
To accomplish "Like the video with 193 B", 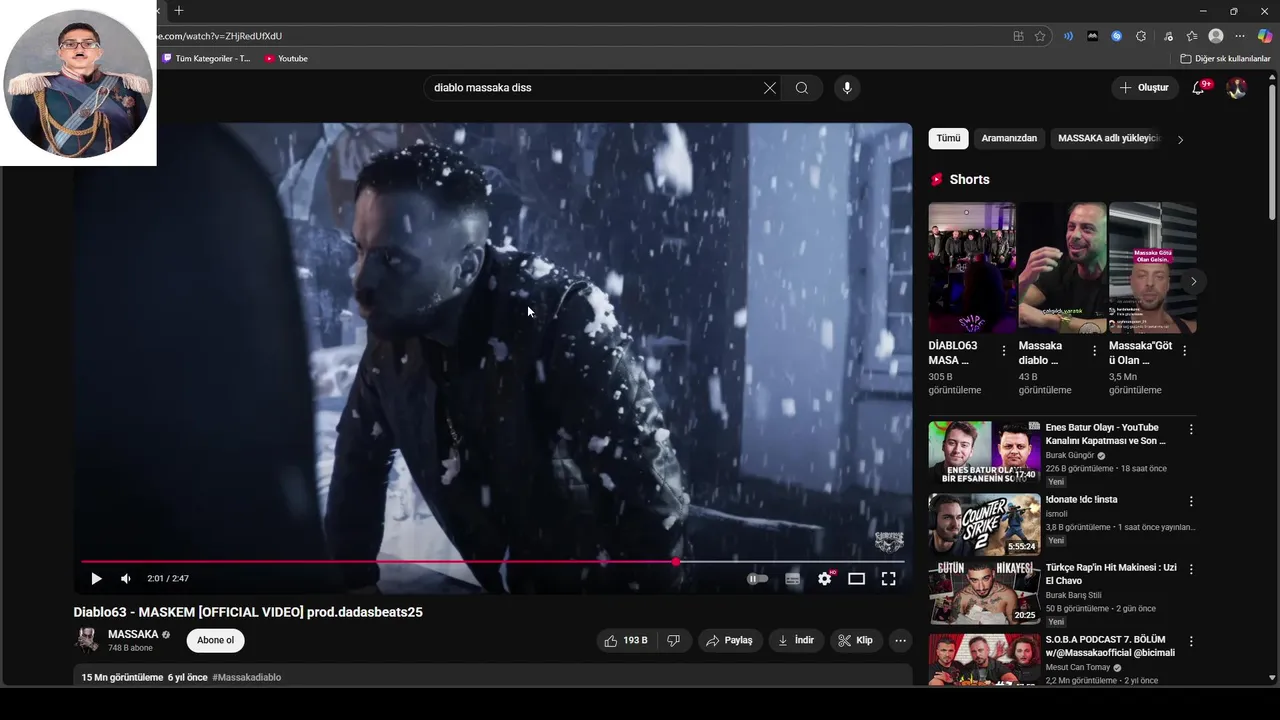I will click(627, 640).
